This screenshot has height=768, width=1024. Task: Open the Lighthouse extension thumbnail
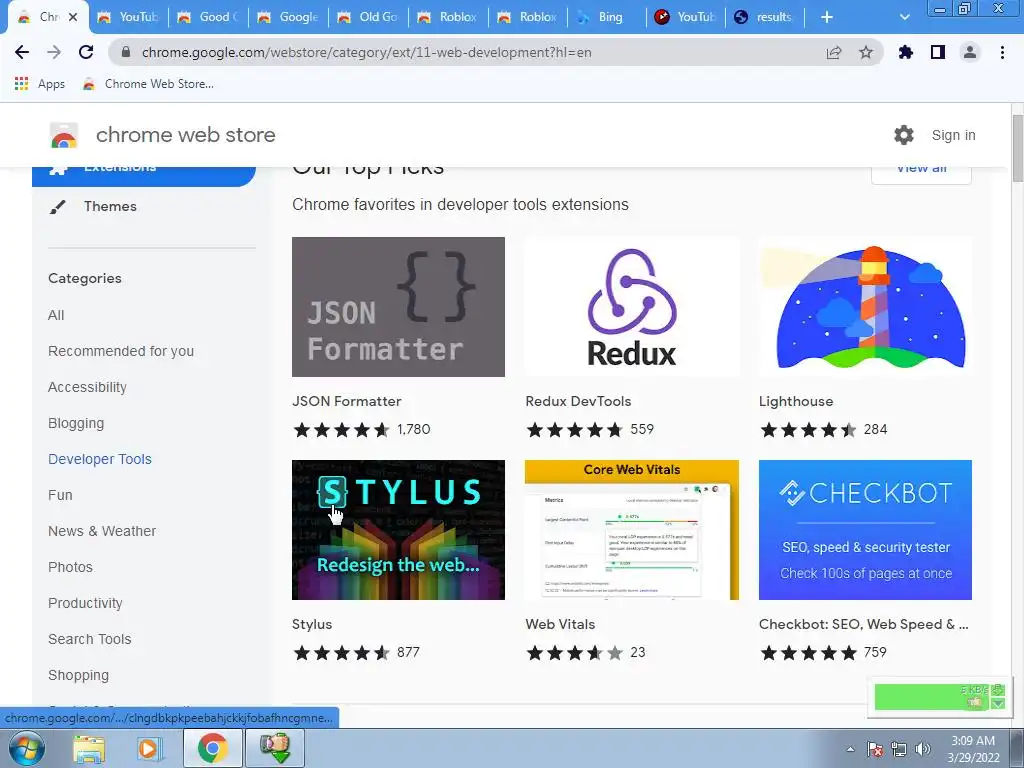point(865,307)
